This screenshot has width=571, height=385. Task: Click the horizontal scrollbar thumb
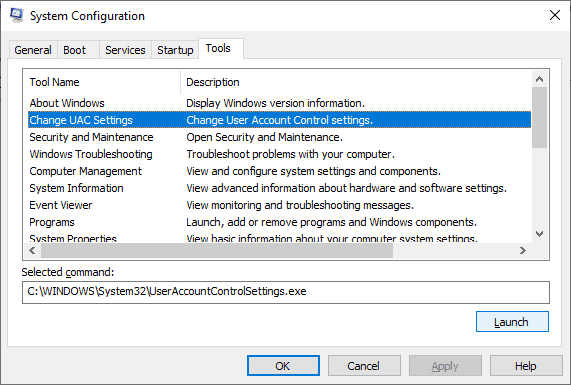point(217,250)
